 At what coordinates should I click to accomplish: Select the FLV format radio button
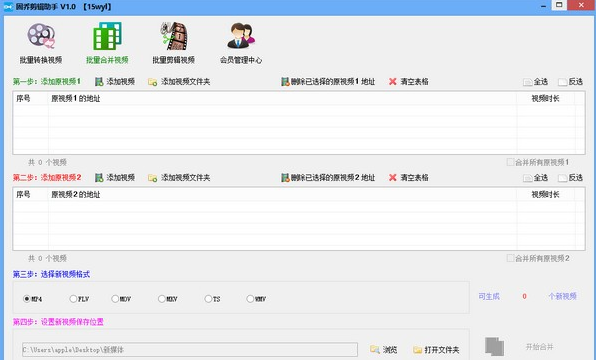(x=73, y=299)
